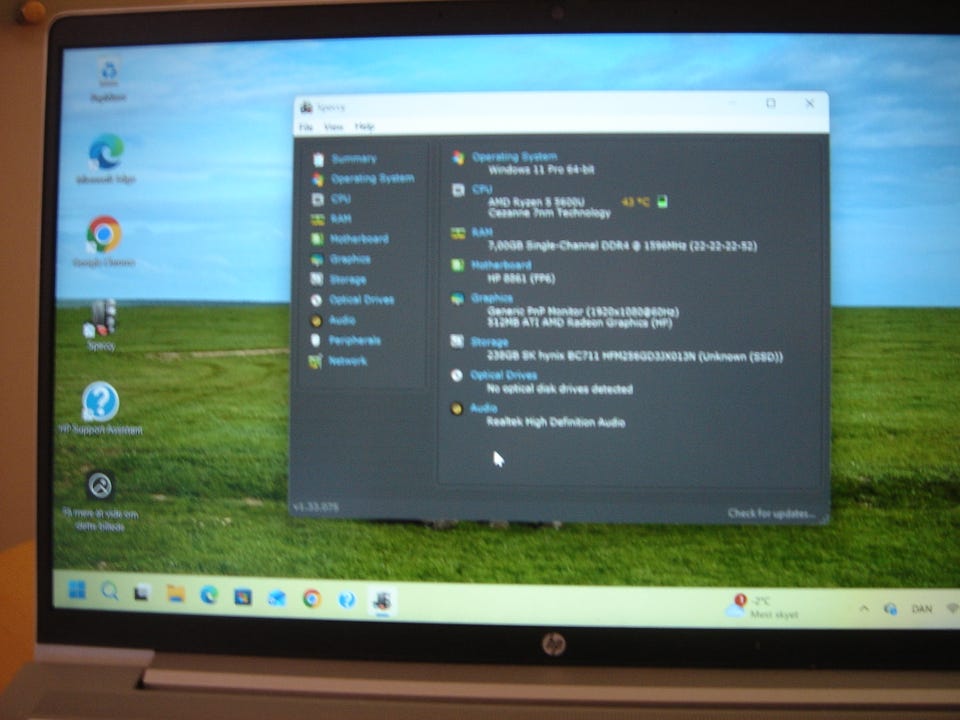Image resolution: width=960 pixels, height=720 pixels.
Task: Open Microsoft Edge from the taskbar
Action: tap(209, 595)
